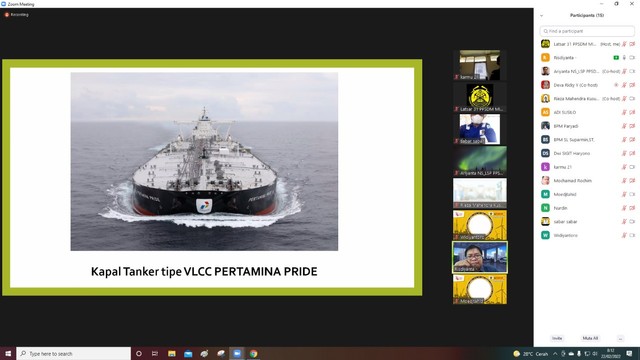This screenshot has width=640, height=360.
Task: Click the Invite button
Action: [x=557, y=338]
